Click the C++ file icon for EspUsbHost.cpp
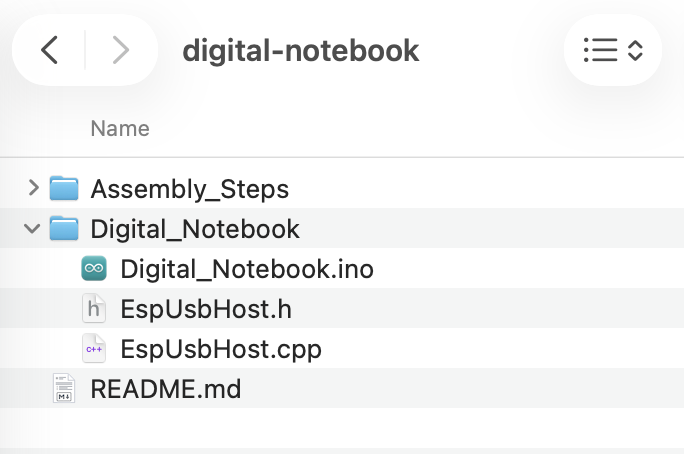This screenshot has height=454, width=684. (x=94, y=349)
